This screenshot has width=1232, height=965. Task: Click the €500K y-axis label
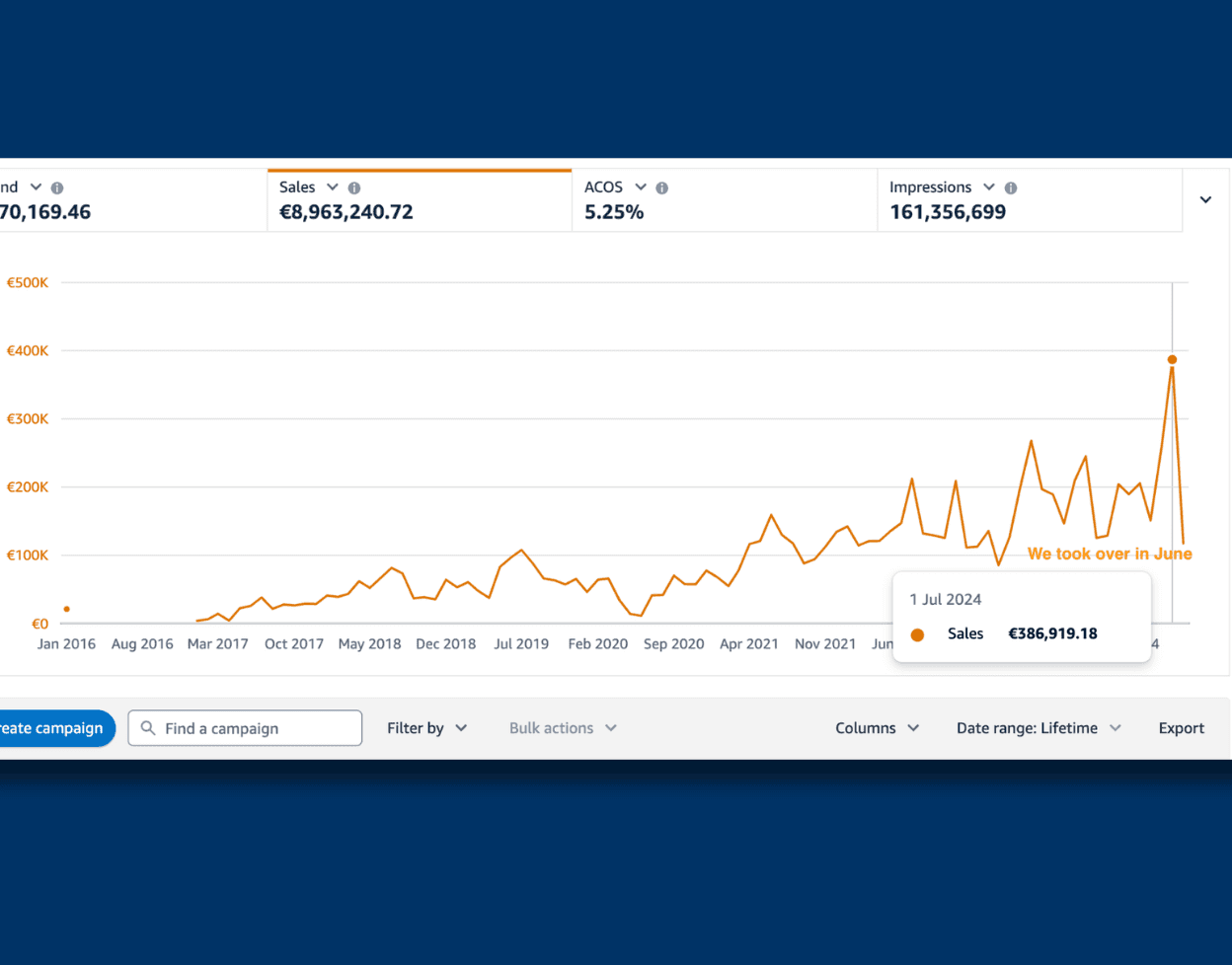[28, 282]
